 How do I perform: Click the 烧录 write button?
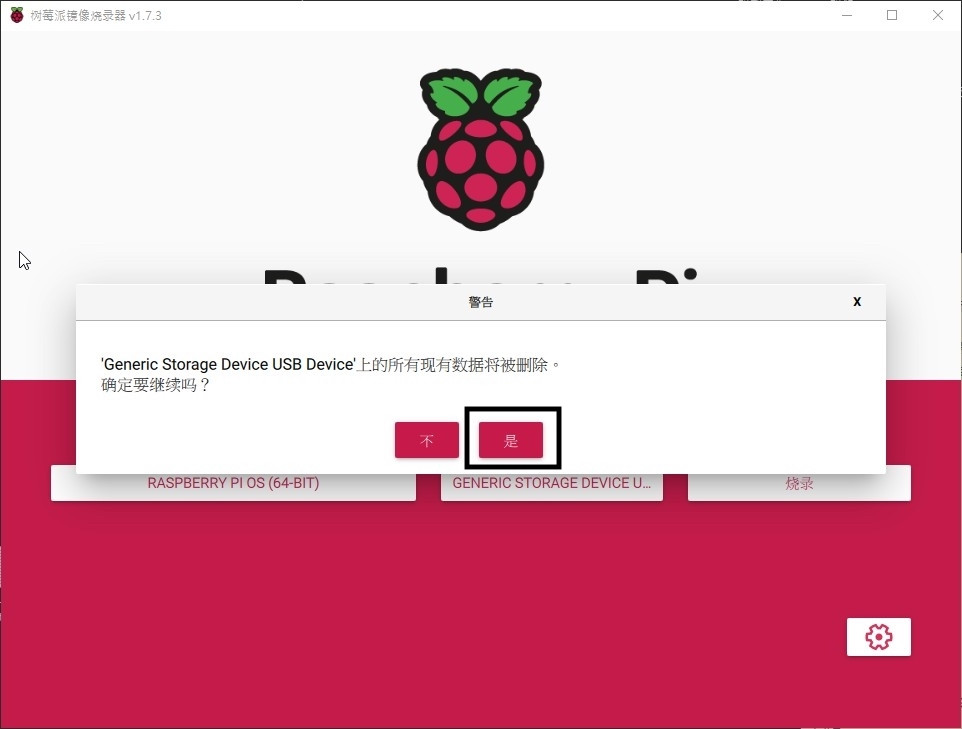(799, 484)
